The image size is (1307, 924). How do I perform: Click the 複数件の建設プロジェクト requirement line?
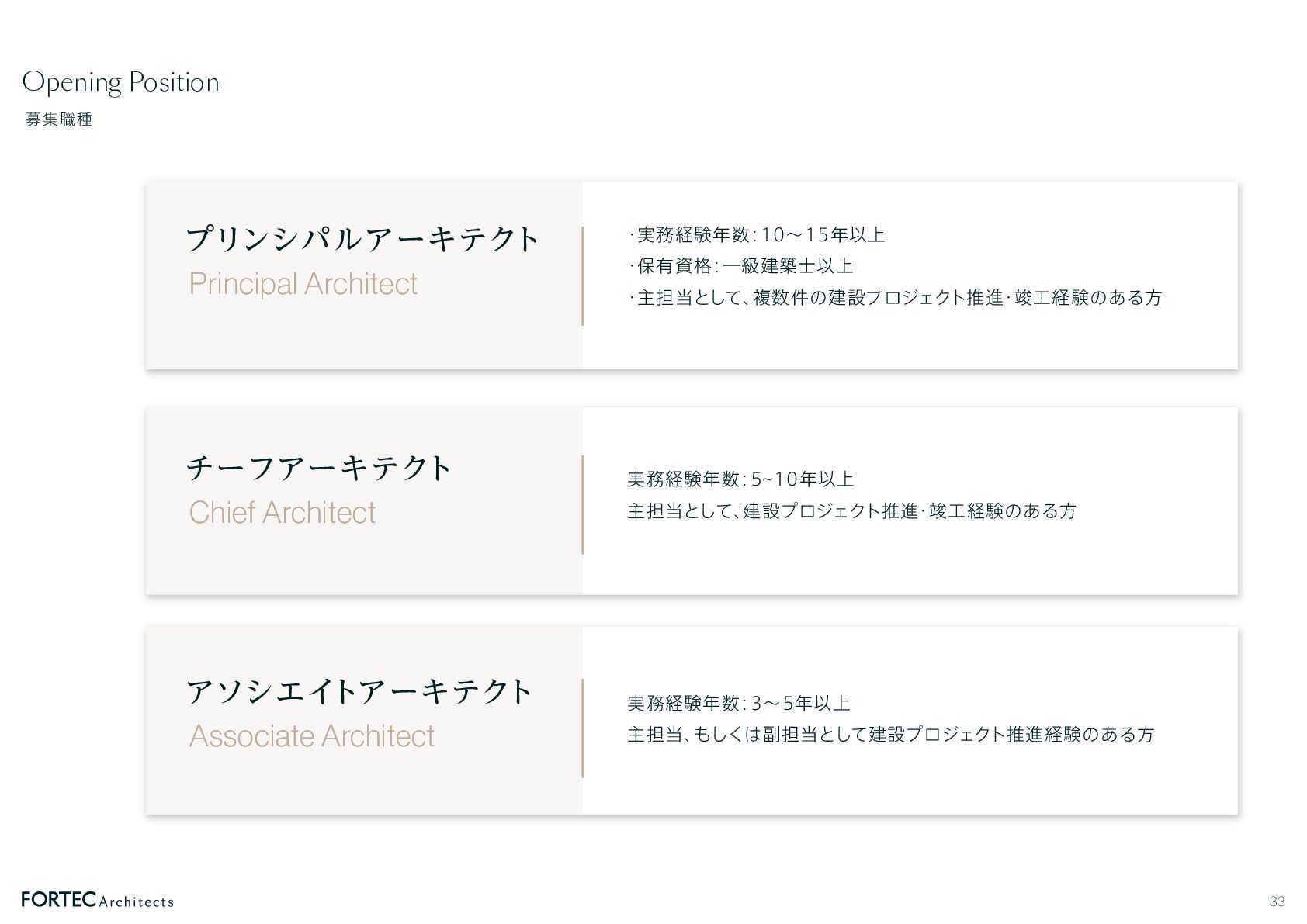pos(895,297)
